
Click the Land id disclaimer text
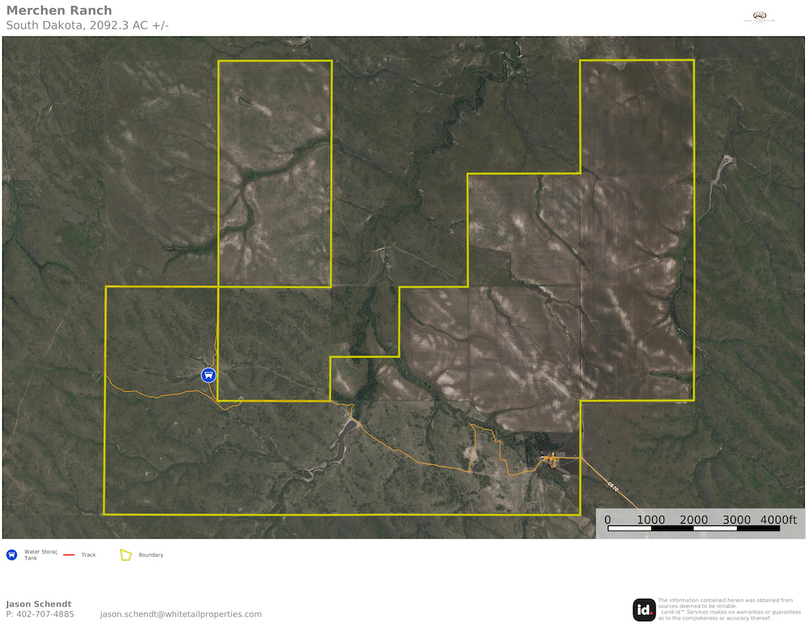[729, 609]
